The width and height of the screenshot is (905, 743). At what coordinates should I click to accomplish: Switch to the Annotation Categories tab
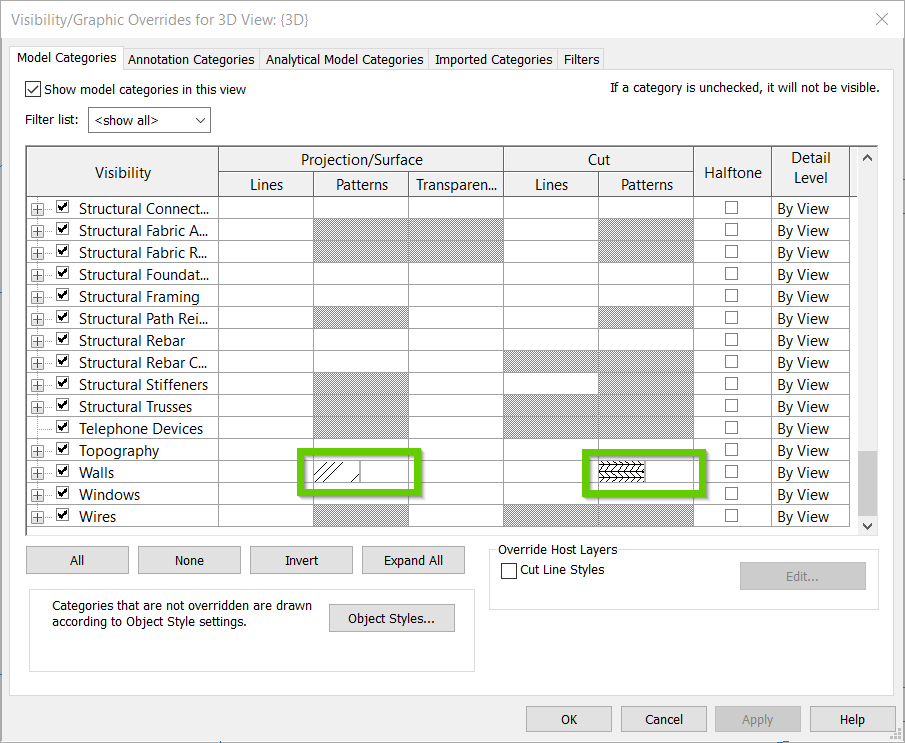coord(191,59)
